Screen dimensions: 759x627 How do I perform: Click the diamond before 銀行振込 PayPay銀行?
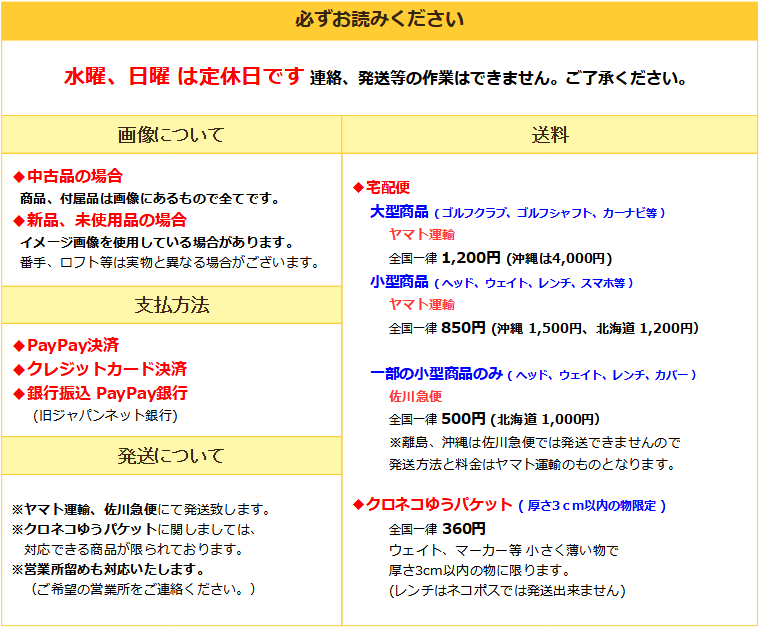18,393
